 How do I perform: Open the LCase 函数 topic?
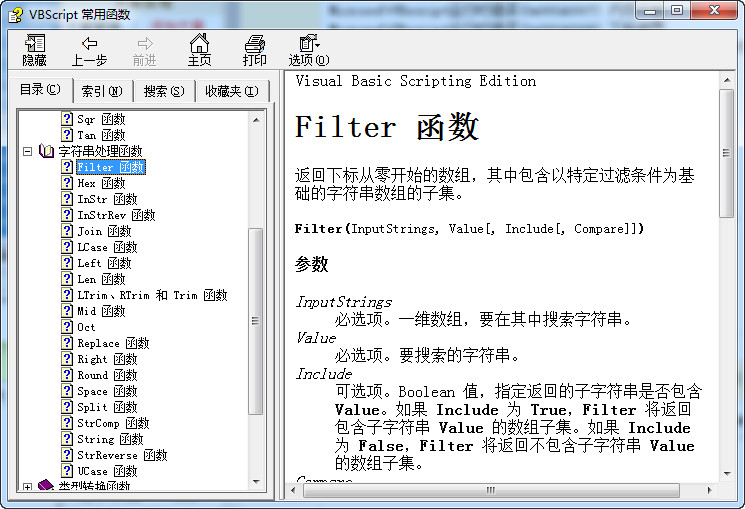coord(107,247)
